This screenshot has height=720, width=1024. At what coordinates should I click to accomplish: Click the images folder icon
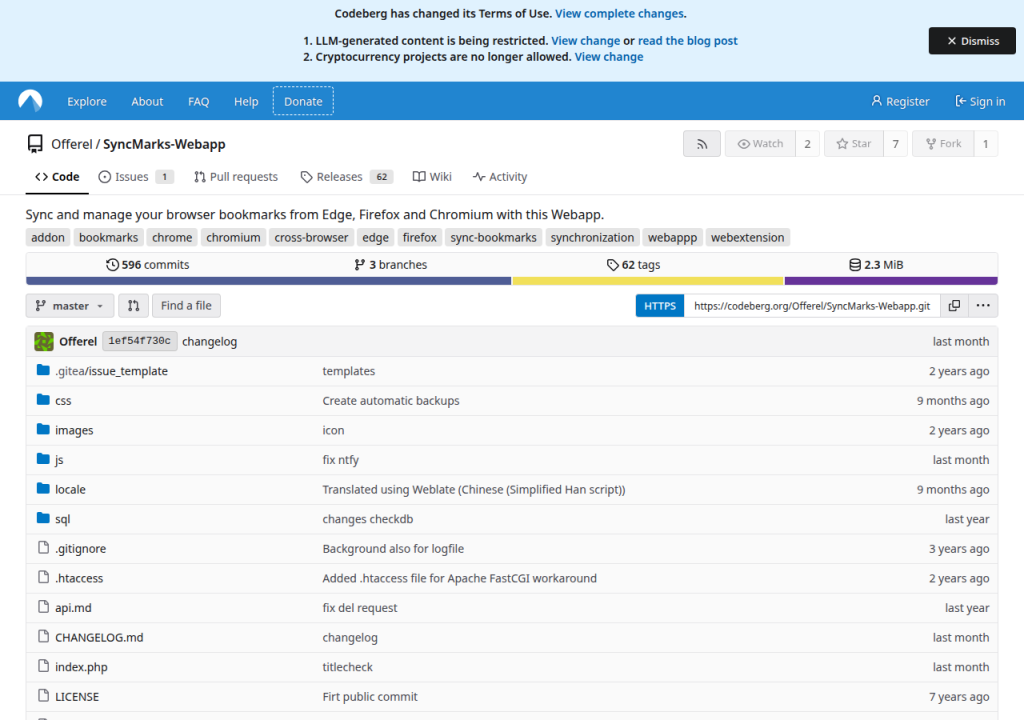[x=43, y=429]
